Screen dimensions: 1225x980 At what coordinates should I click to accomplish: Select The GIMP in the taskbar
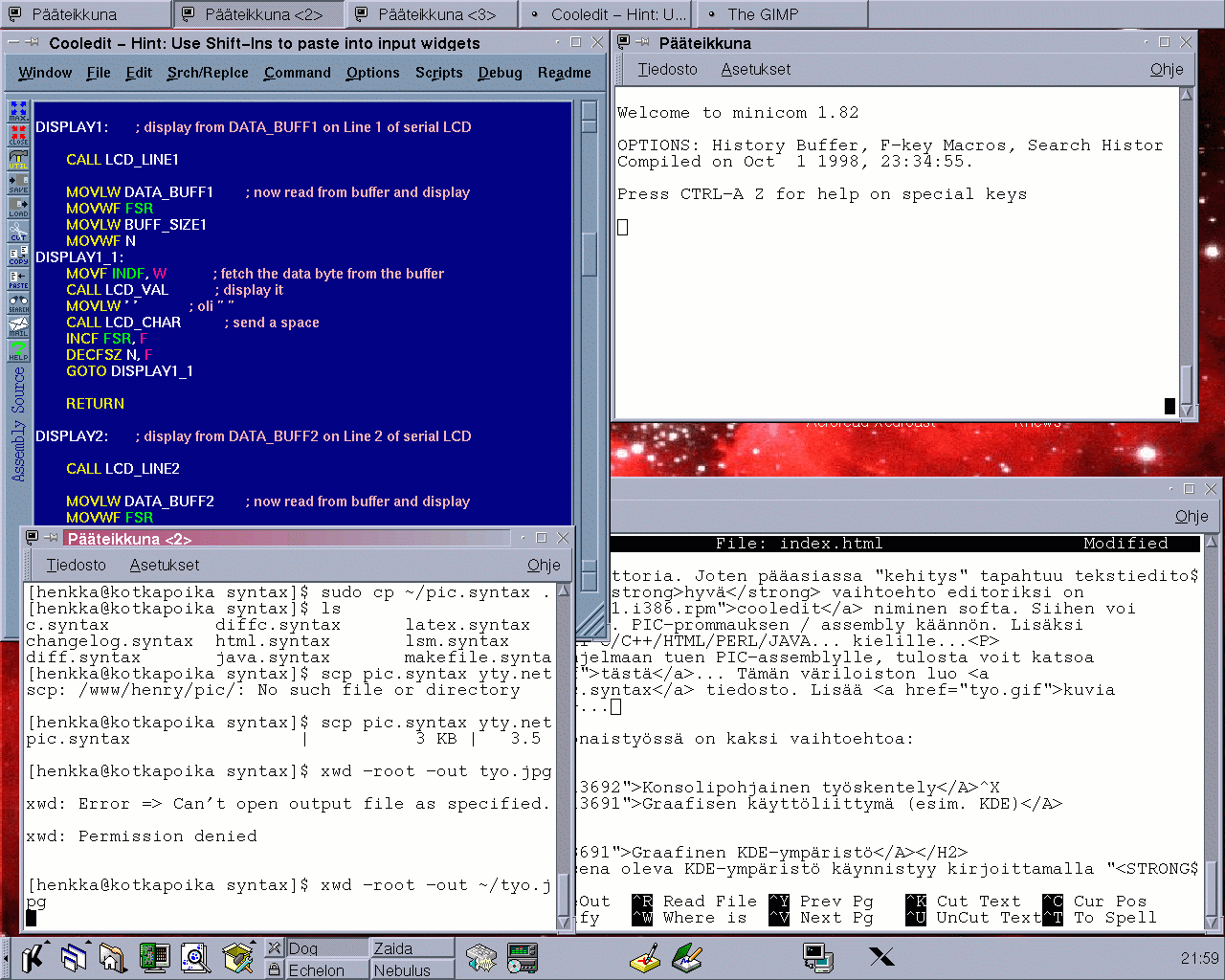782,14
